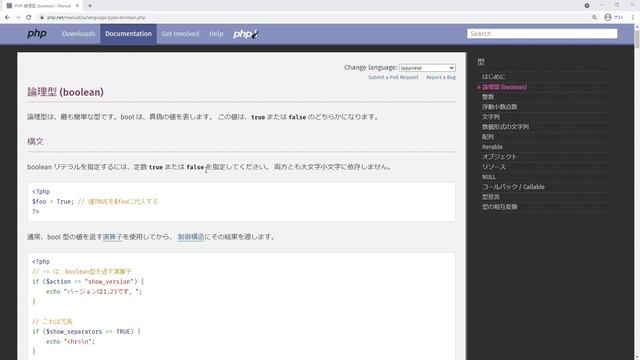
Task: Open 型の相互変換 in the sidebar
Action: pyautogui.click(x=499, y=207)
